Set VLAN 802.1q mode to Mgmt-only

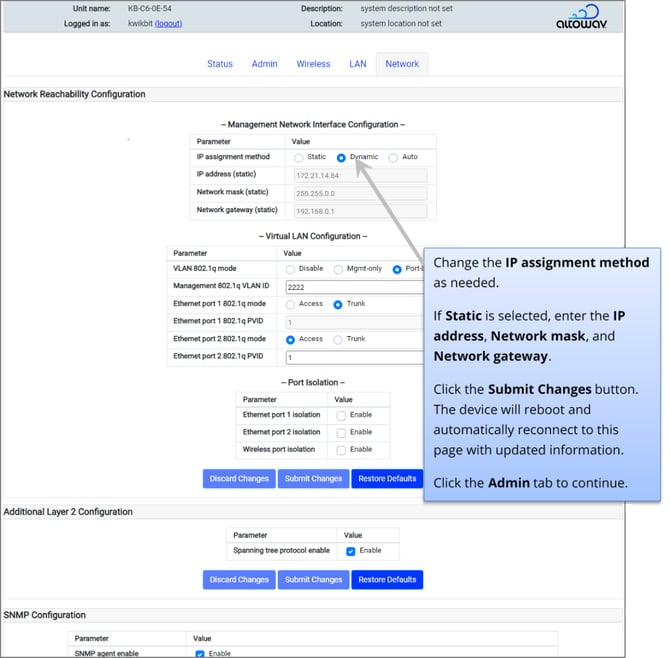(338, 270)
